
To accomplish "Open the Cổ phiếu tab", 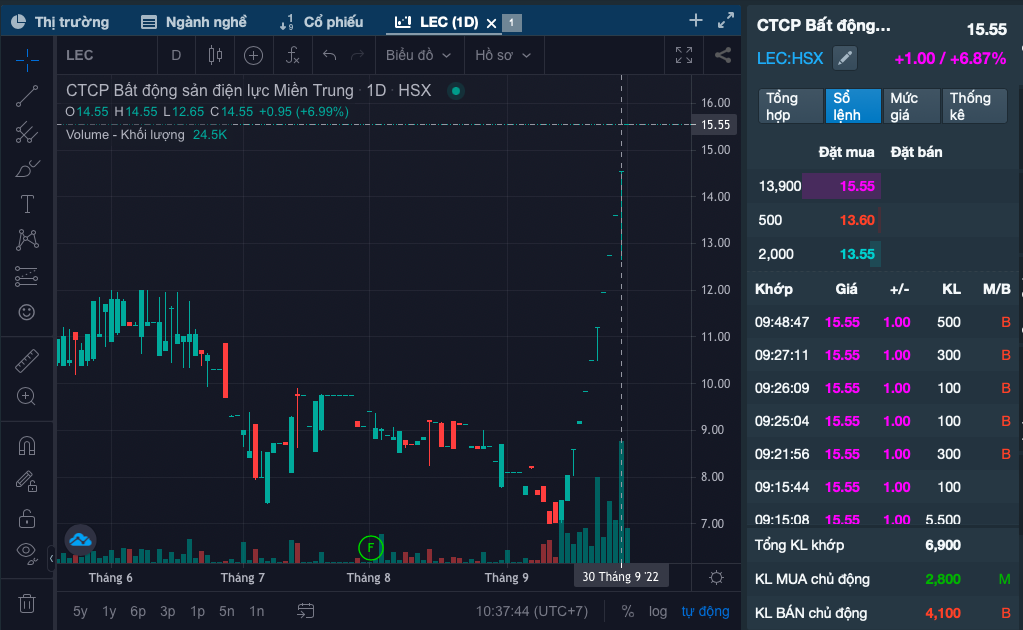I will point(322,21).
